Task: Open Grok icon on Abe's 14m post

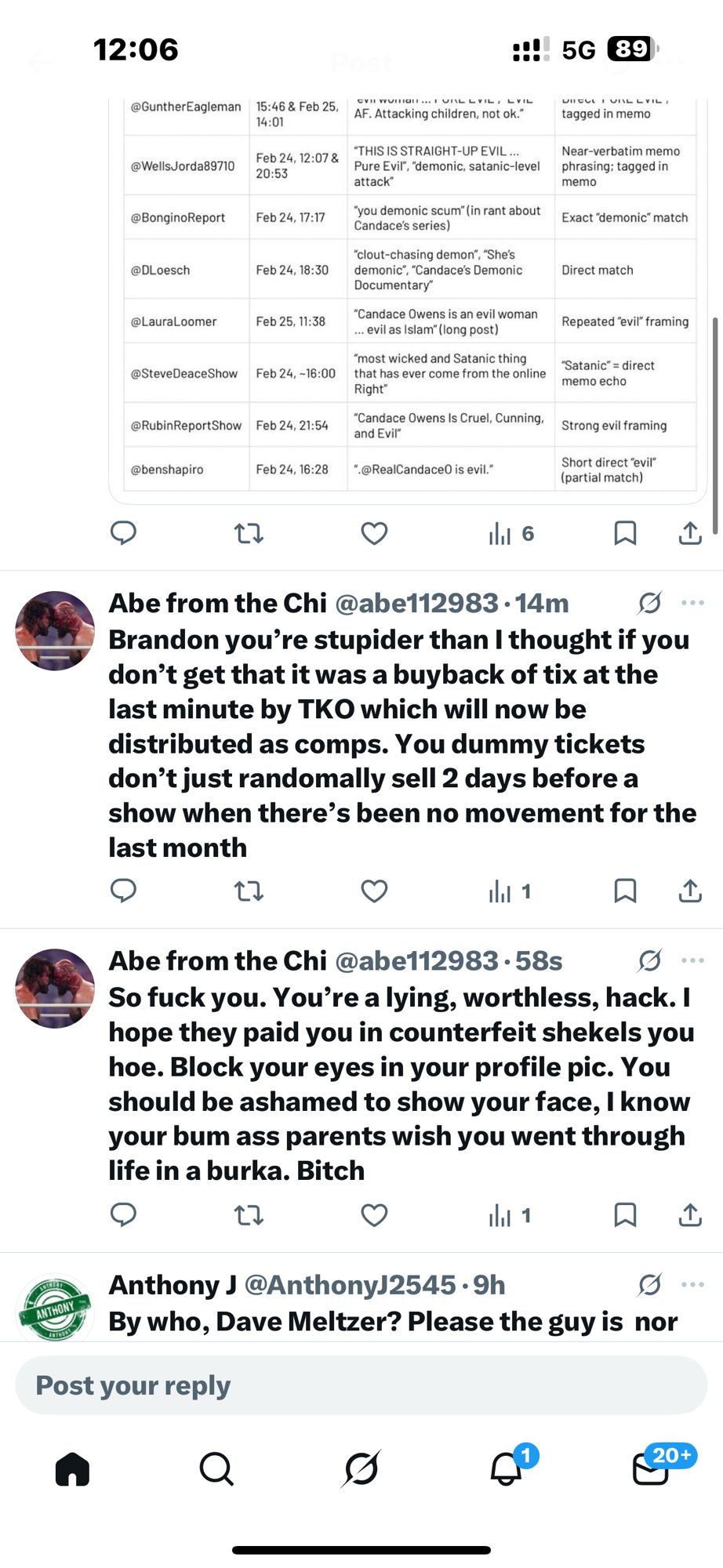Action: pos(649,603)
